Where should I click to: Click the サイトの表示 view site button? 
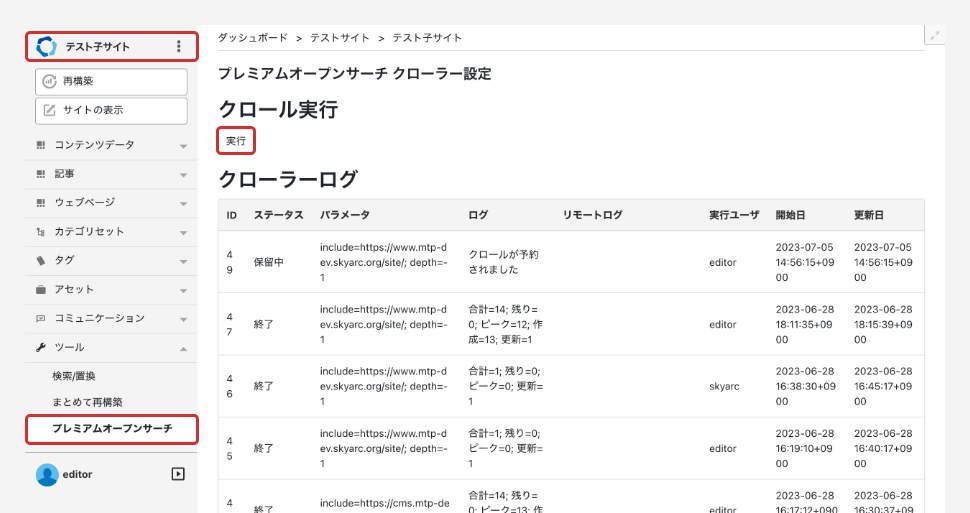click(111, 110)
